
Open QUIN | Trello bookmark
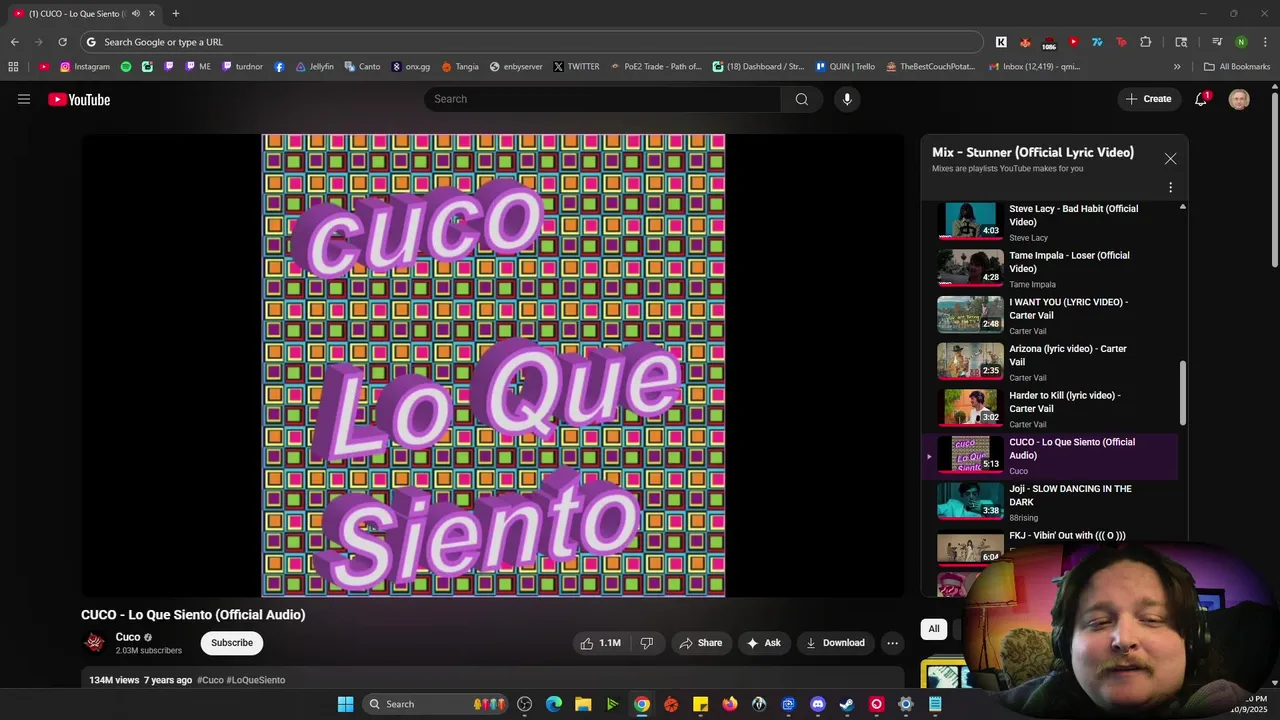pos(845,67)
